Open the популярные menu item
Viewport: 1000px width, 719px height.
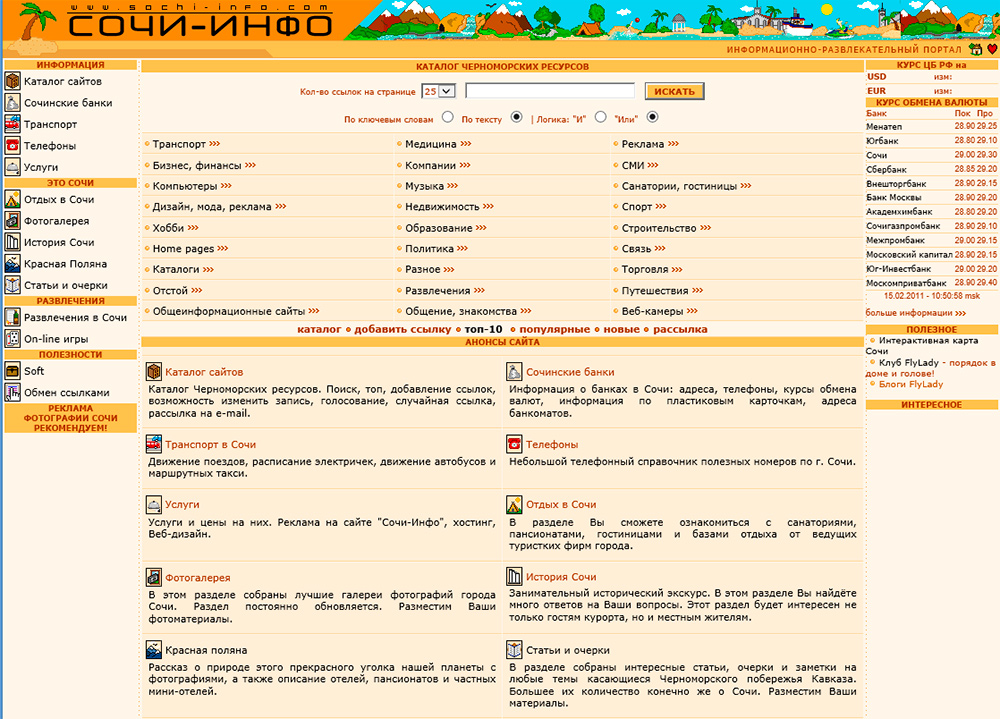[x=554, y=329]
